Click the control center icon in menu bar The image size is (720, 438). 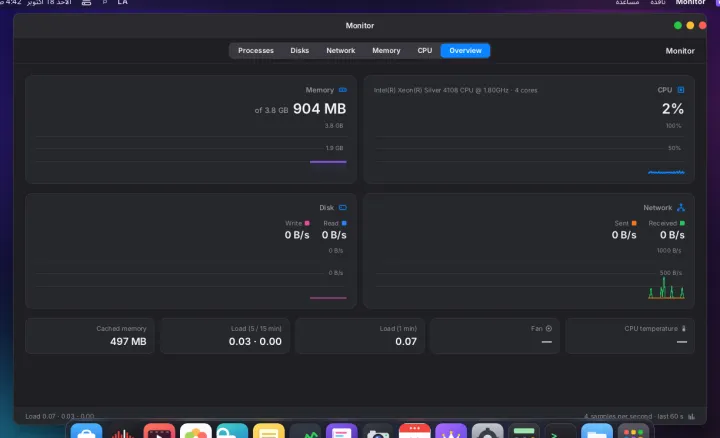[x=86, y=3]
